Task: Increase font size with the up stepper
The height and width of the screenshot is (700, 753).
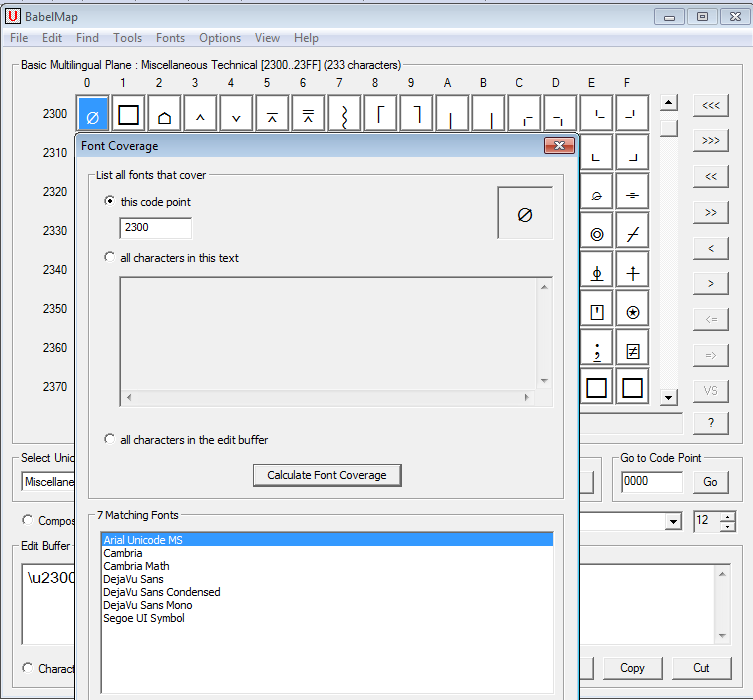Action: (728, 517)
